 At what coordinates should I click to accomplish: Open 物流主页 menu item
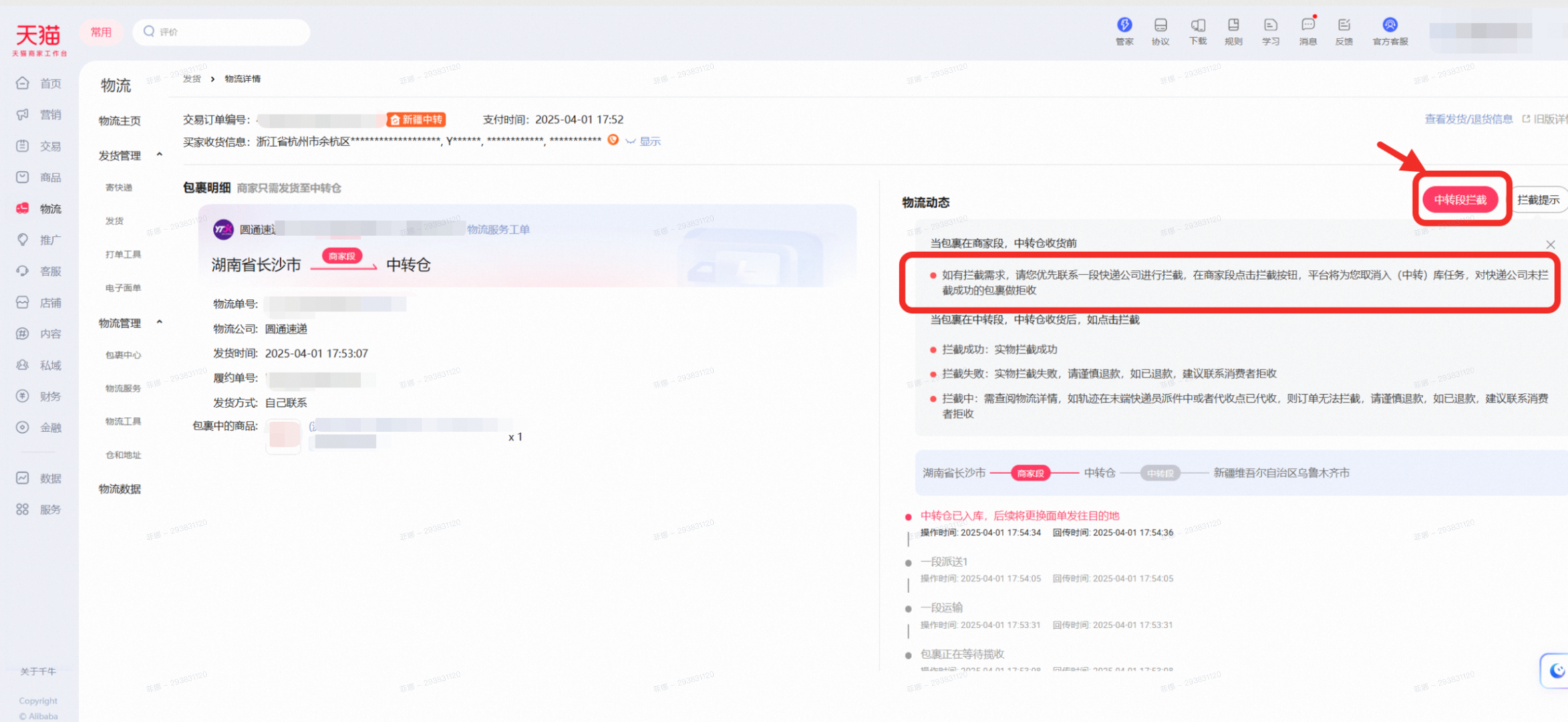pos(120,120)
